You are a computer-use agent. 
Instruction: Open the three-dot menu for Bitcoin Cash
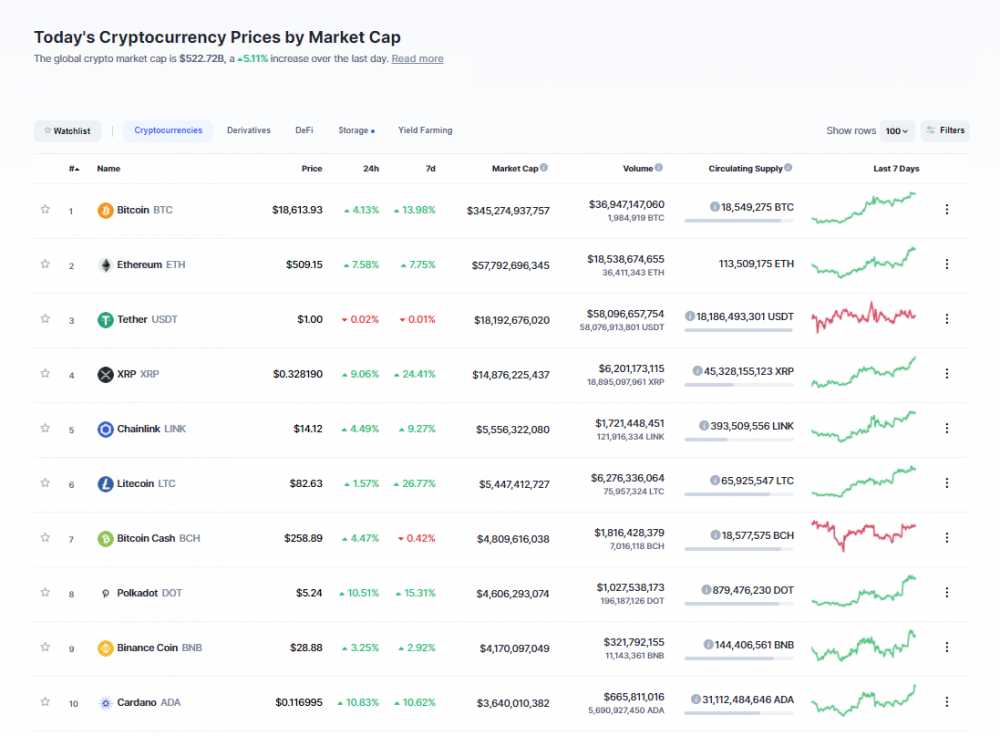pos(946,538)
